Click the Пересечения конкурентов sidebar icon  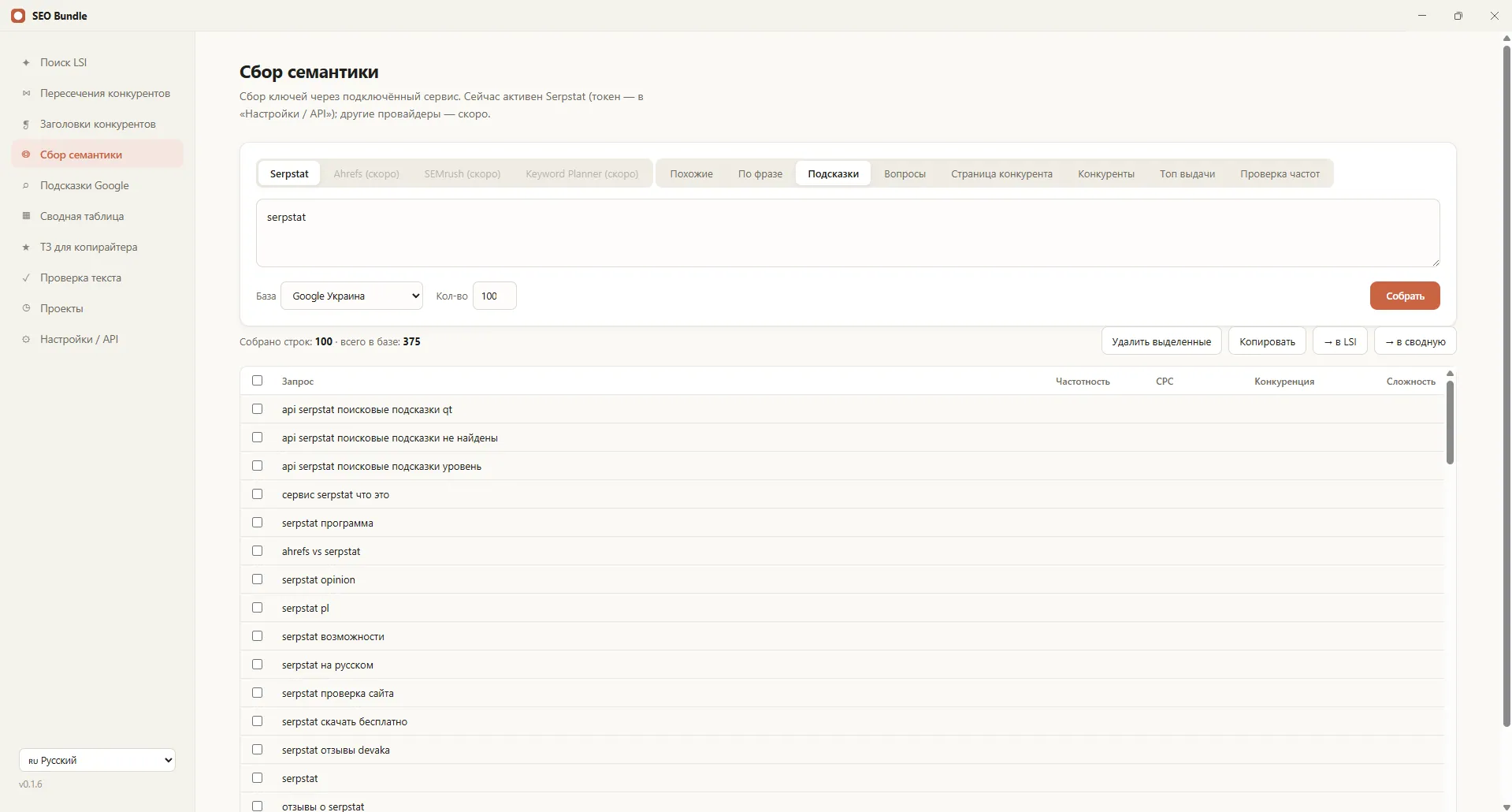(26, 93)
